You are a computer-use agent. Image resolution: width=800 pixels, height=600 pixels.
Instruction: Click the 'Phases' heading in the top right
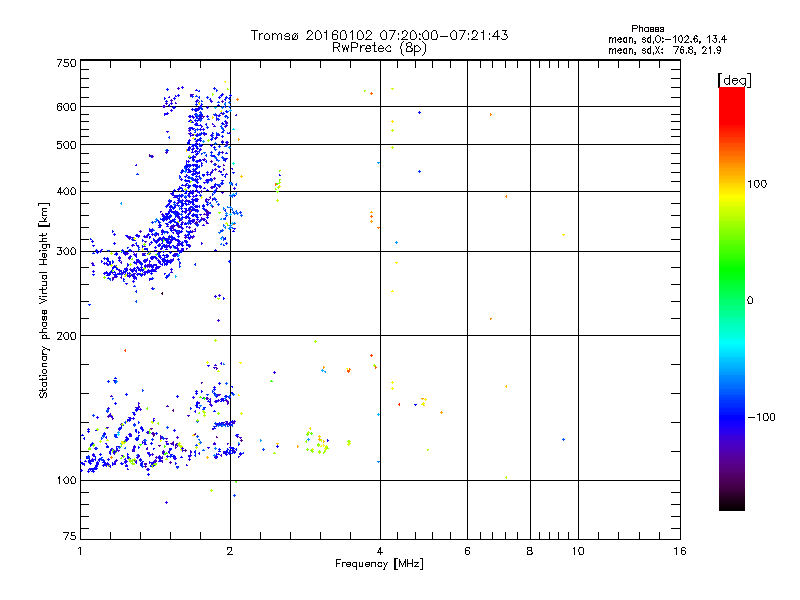pos(647,29)
